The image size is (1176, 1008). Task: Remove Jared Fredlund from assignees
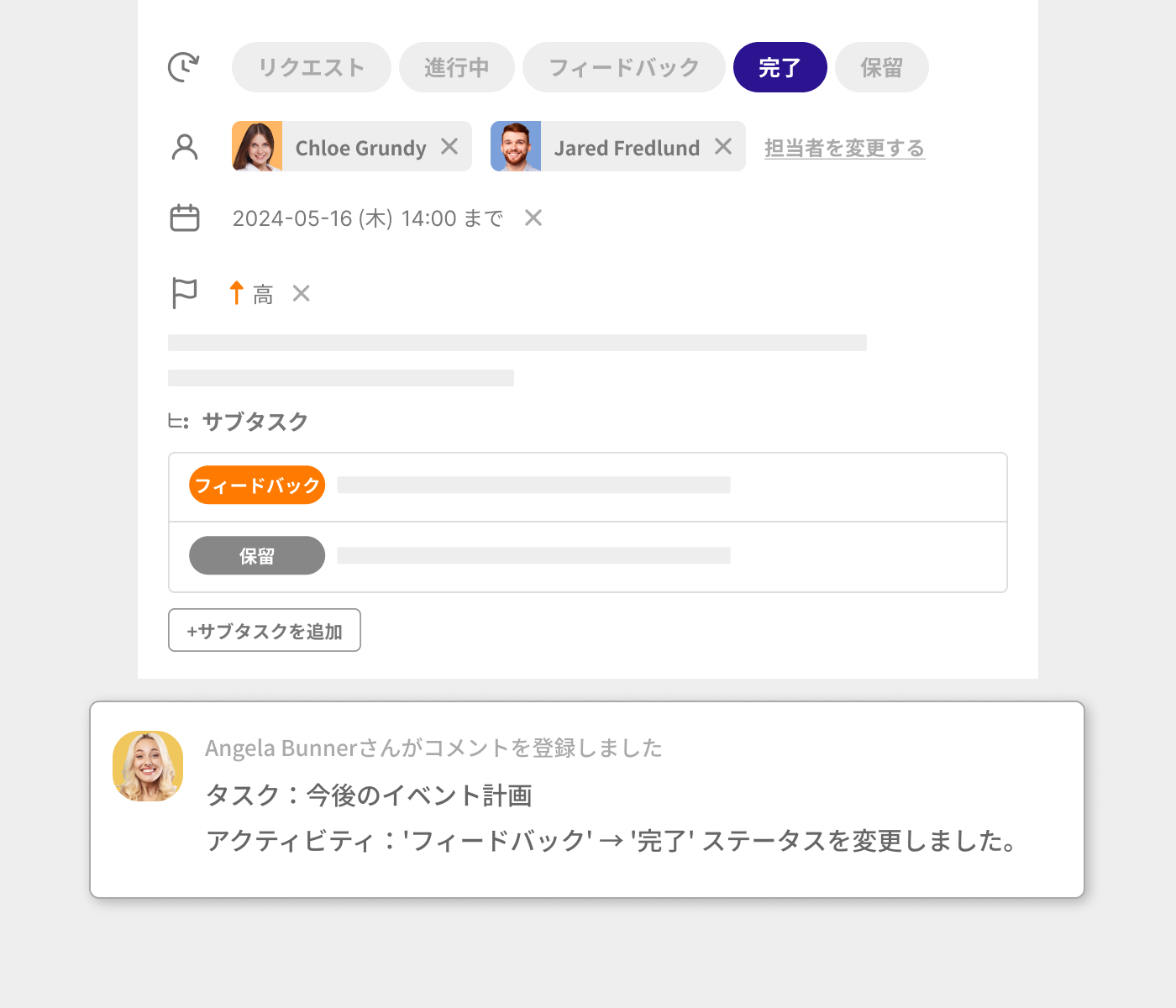[x=723, y=147]
